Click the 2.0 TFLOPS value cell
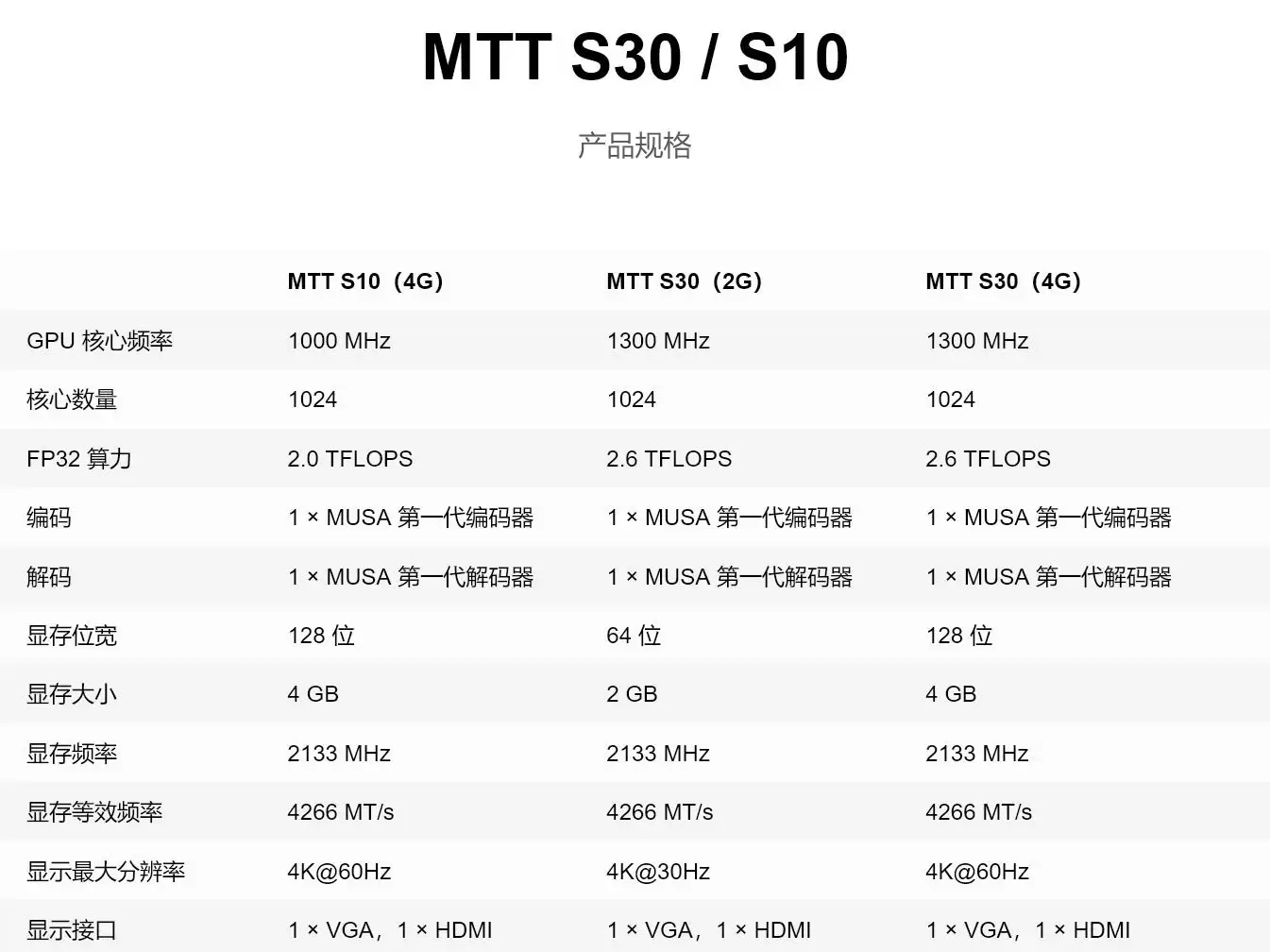1270x952 pixels. [350, 459]
